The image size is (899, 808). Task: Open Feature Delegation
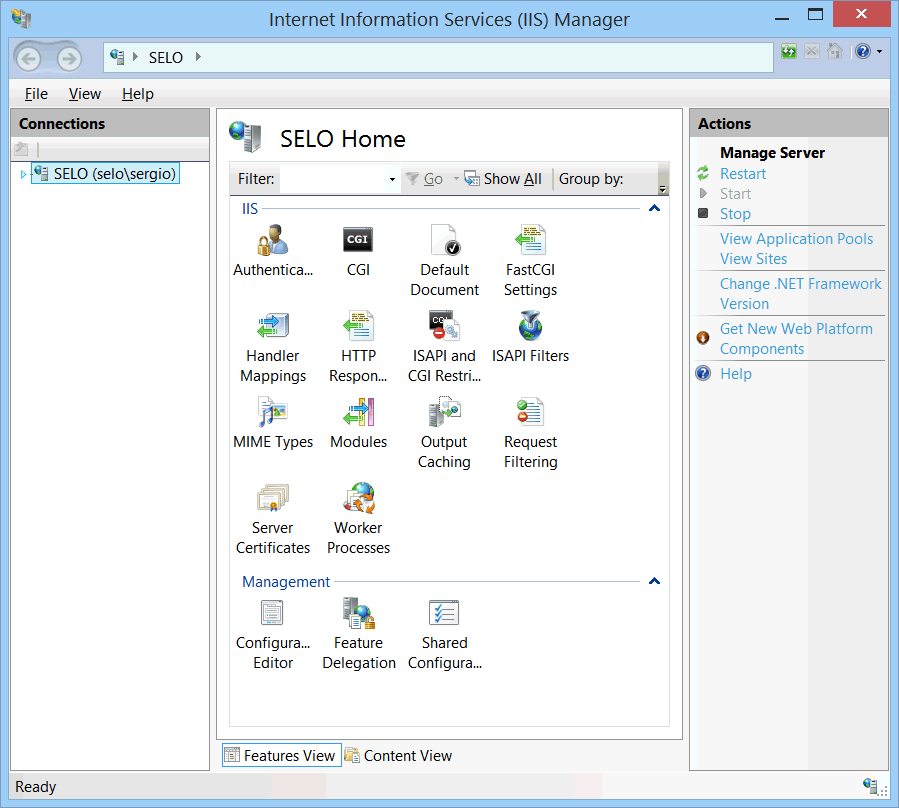pyautogui.click(x=358, y=634)
